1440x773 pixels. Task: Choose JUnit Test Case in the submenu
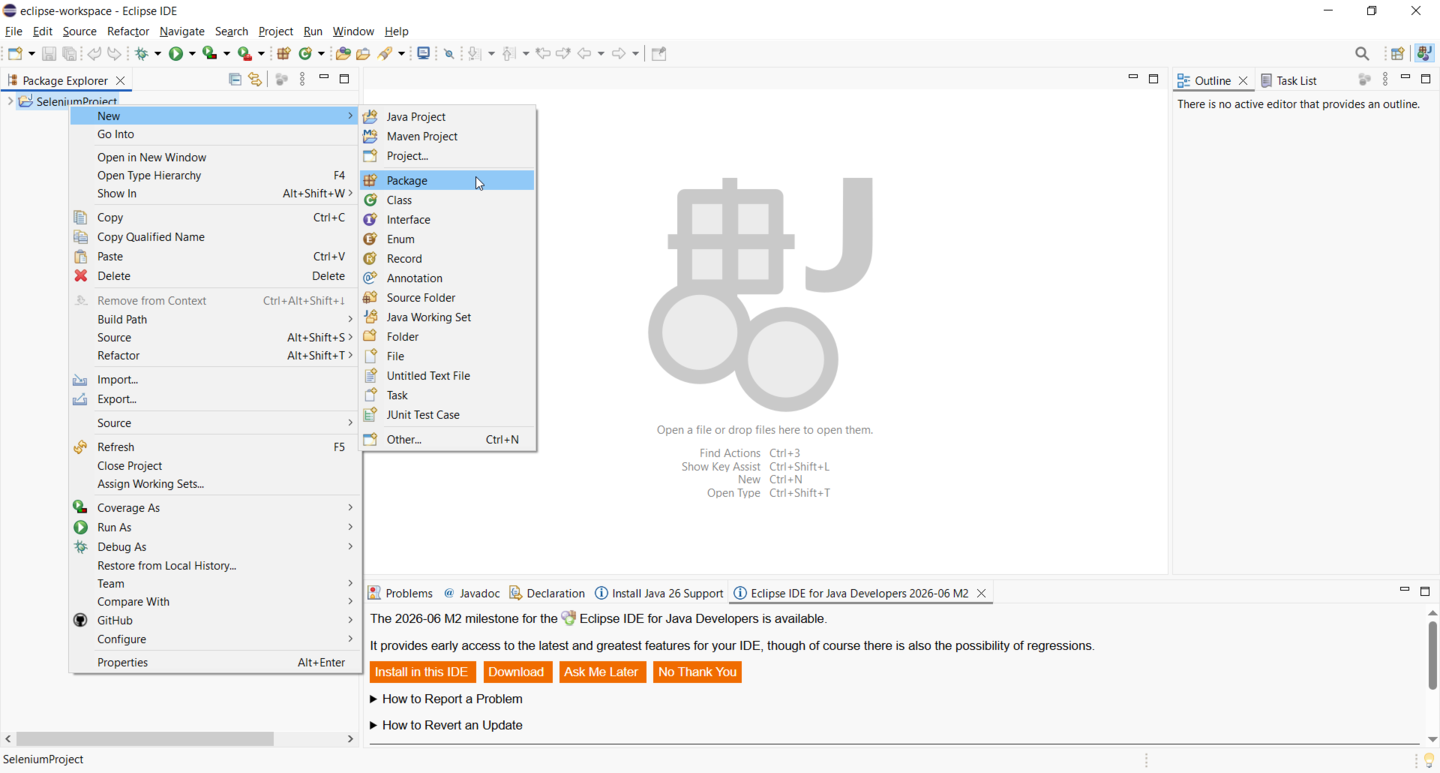tap(448, 415)
